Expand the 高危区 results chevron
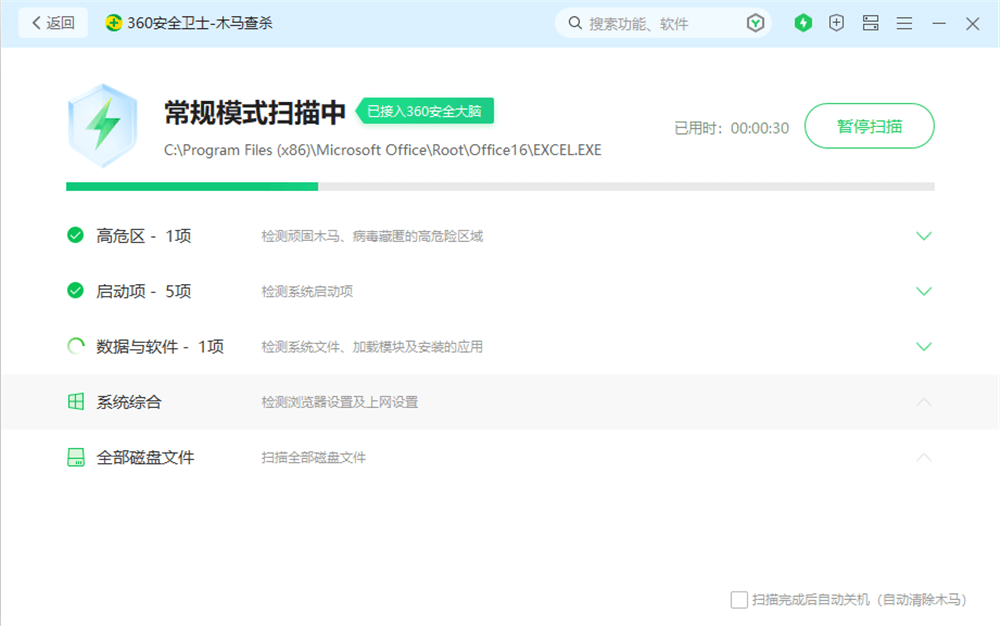 click(924, 237)
